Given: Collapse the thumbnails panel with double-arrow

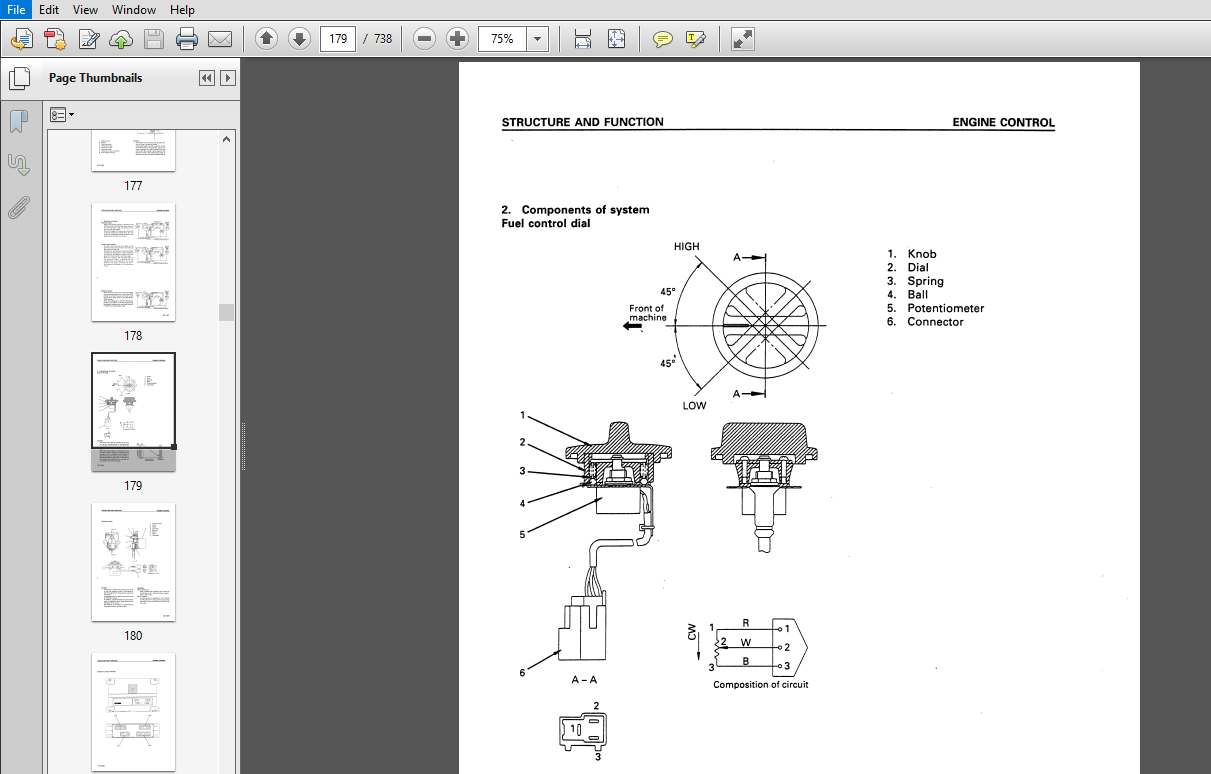Looking at the screenshot, I should click(x=207, y=78).
